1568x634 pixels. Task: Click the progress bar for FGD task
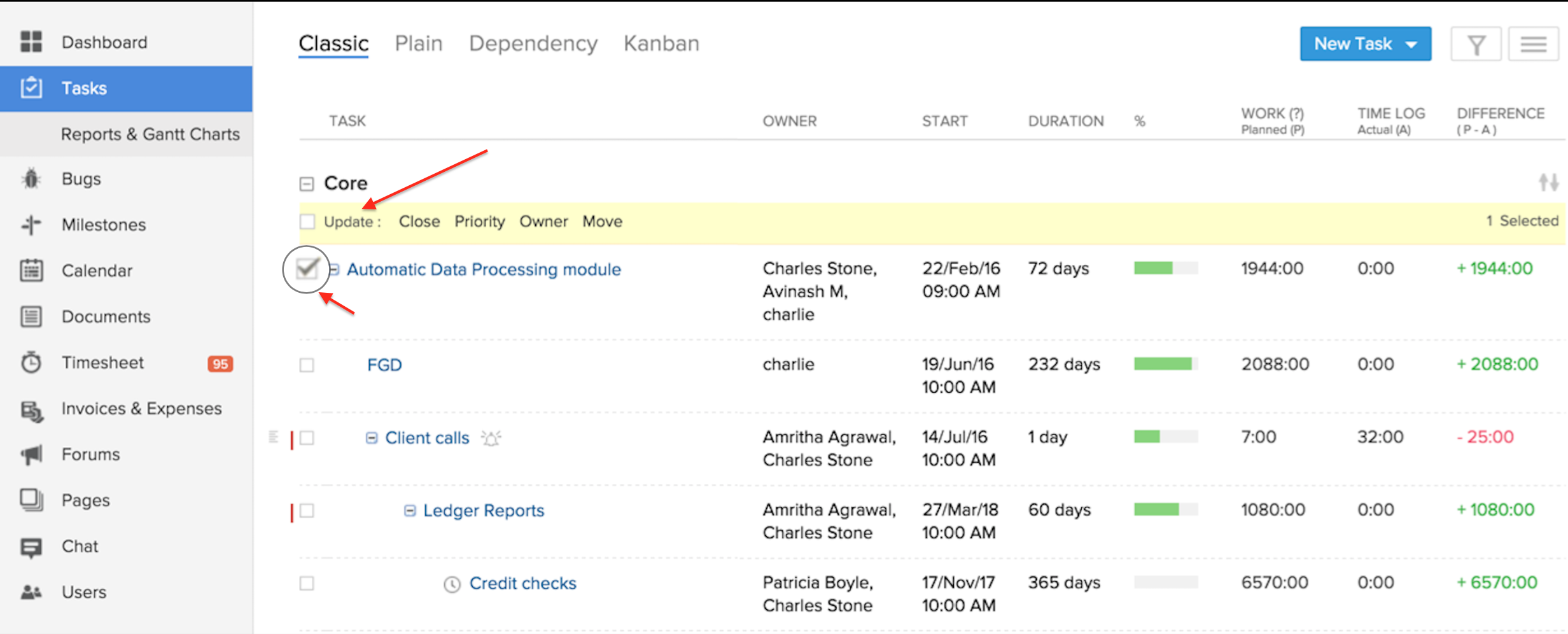(1165, 364)
